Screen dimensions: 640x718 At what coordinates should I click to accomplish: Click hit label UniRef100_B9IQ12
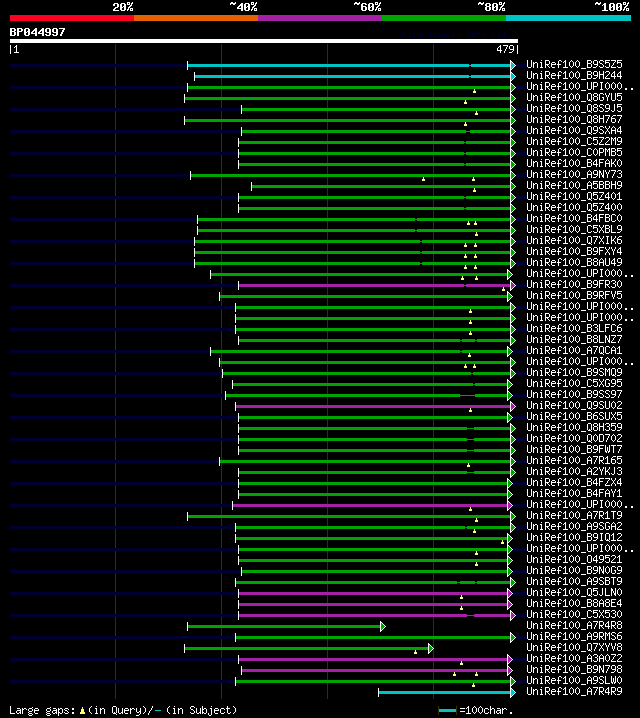point(574,537)
